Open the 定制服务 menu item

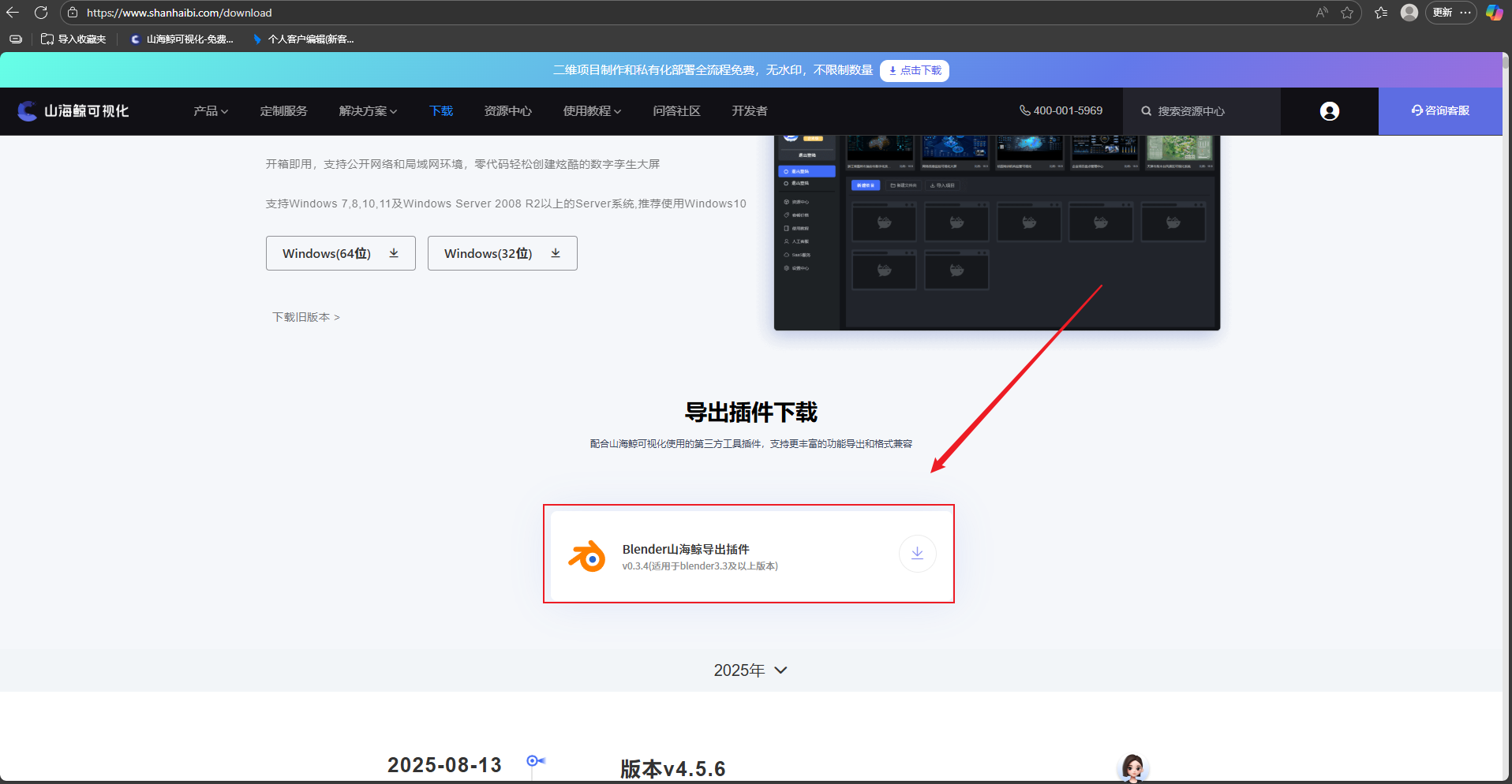point(284,111)
